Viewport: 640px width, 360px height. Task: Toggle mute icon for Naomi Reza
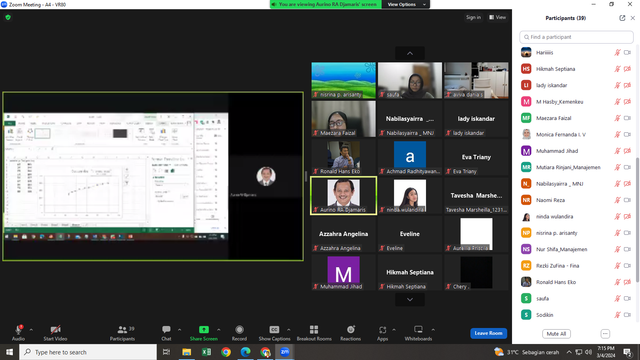point(618,200)
